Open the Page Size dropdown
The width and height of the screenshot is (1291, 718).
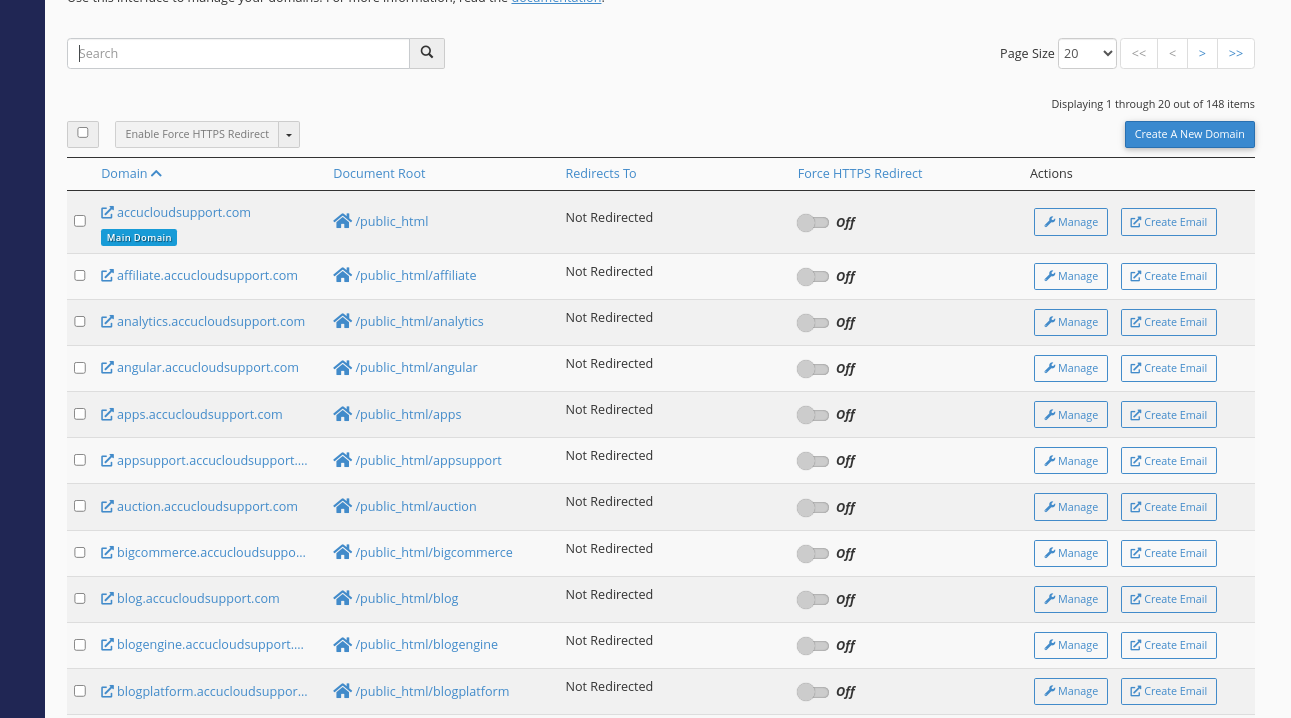point(1087,54)
